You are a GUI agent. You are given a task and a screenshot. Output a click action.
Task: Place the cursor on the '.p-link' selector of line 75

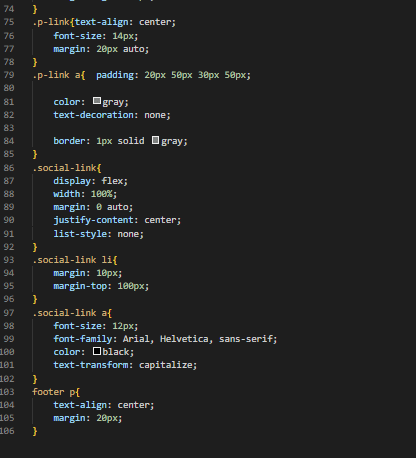(51, 22)
